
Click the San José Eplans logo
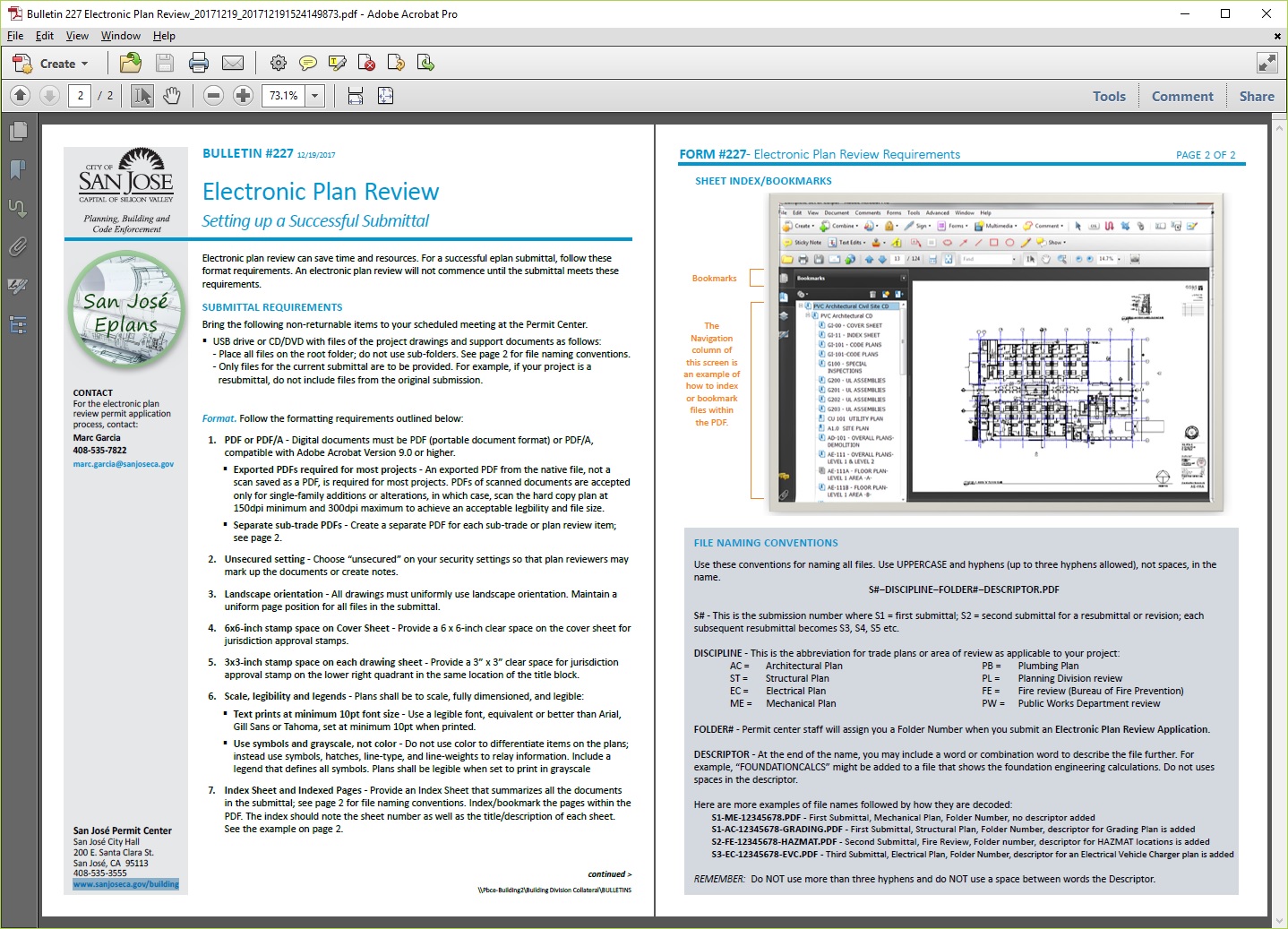(126, 311)
